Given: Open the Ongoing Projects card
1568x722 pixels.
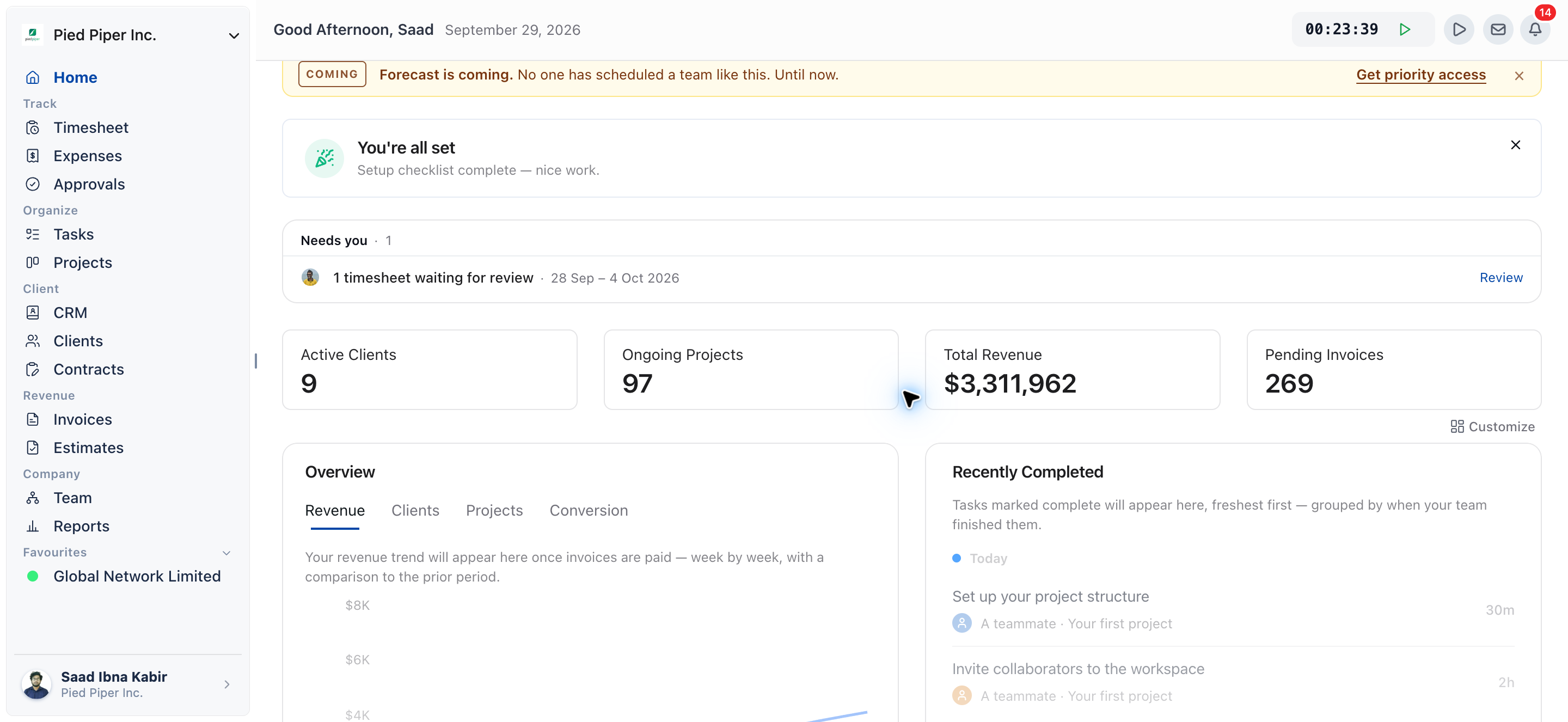Looking at the screenshot, I should tap(751, 370).
